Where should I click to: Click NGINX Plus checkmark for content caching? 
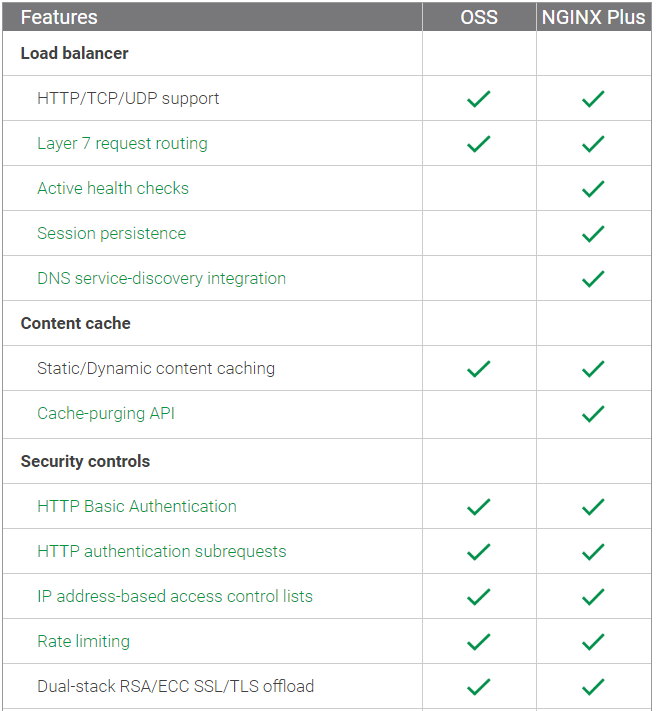coord(593,369)
